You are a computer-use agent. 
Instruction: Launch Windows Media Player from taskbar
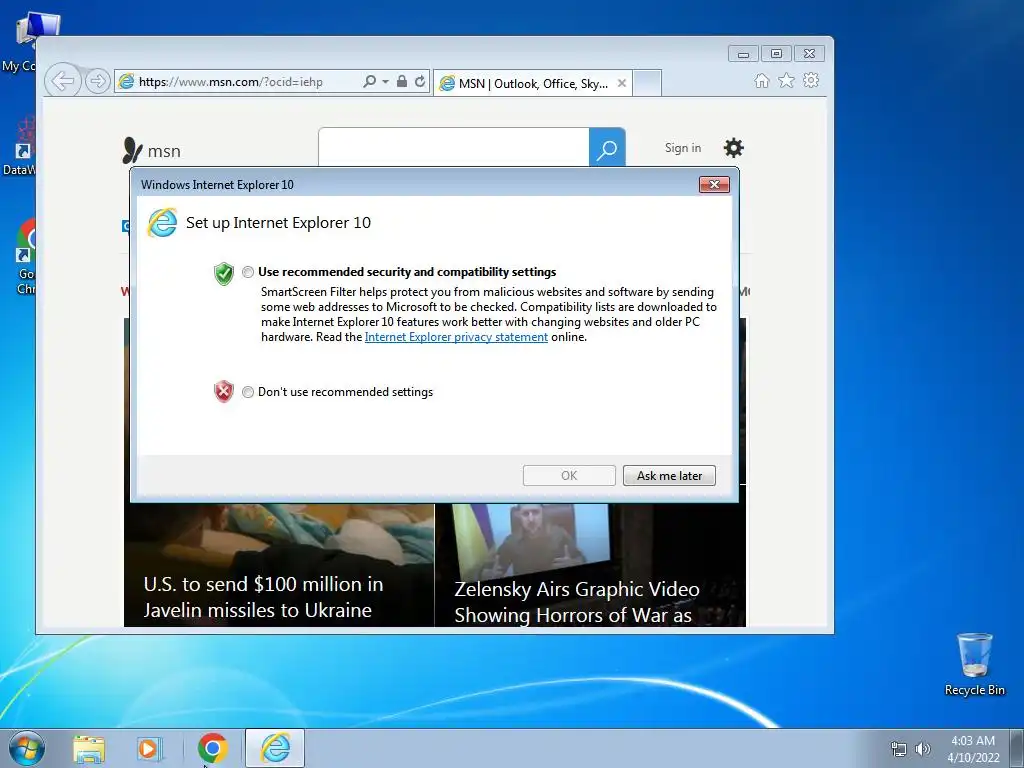coord(150,749)
